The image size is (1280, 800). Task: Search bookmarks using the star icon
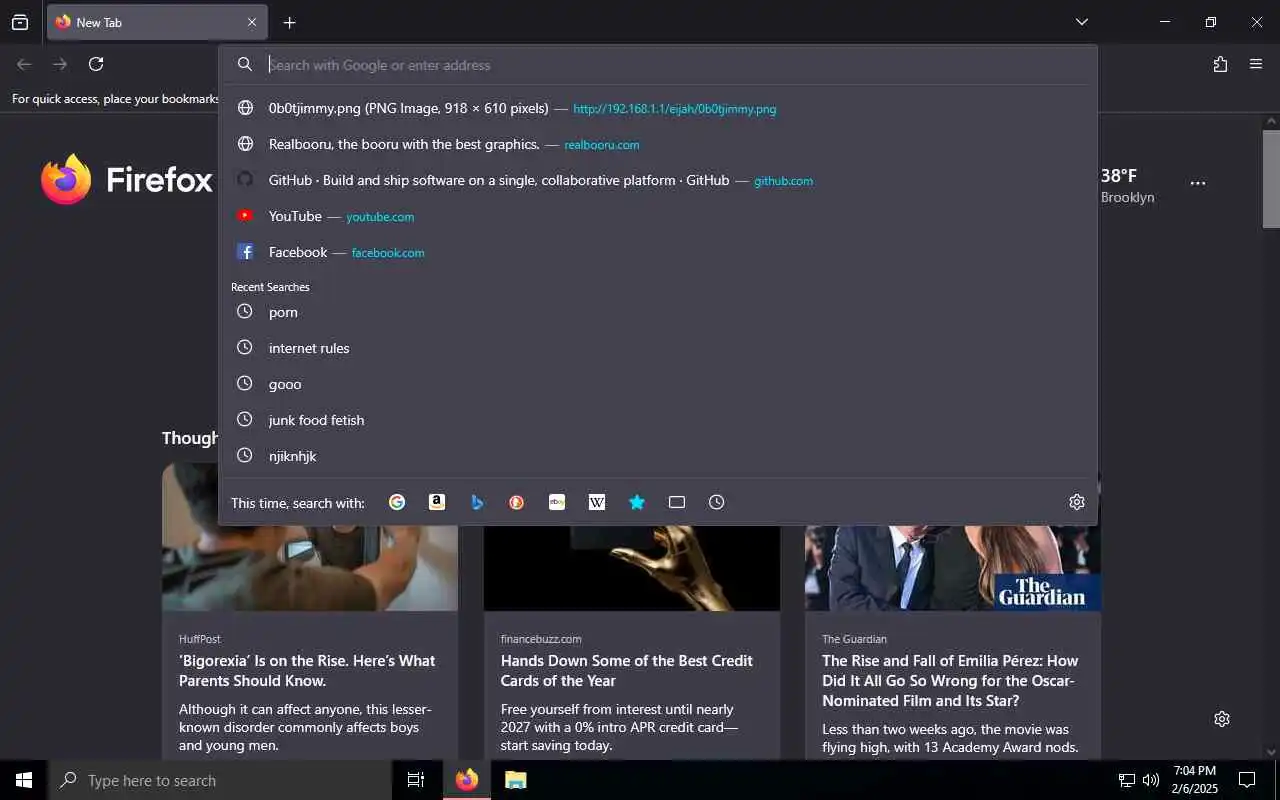coord(637,502)
